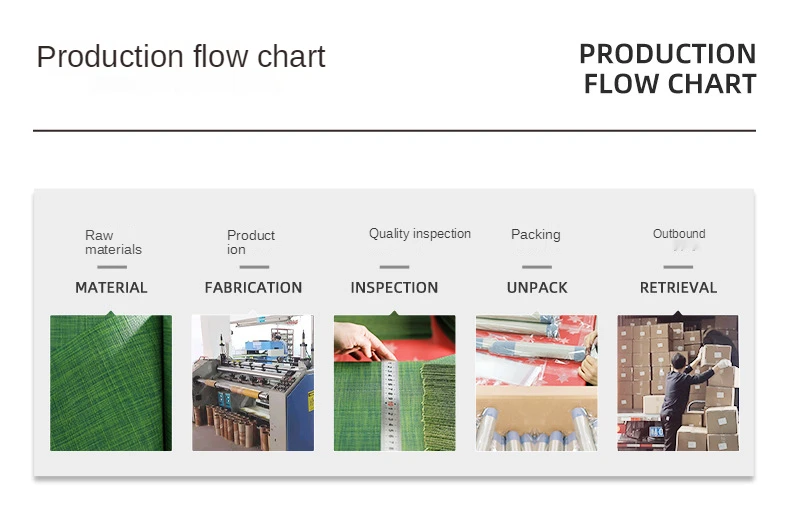The width and height of the screenshot is (790, 512).
Task: Click the FABRICATION heading
Action: click(x=253, y=288)
